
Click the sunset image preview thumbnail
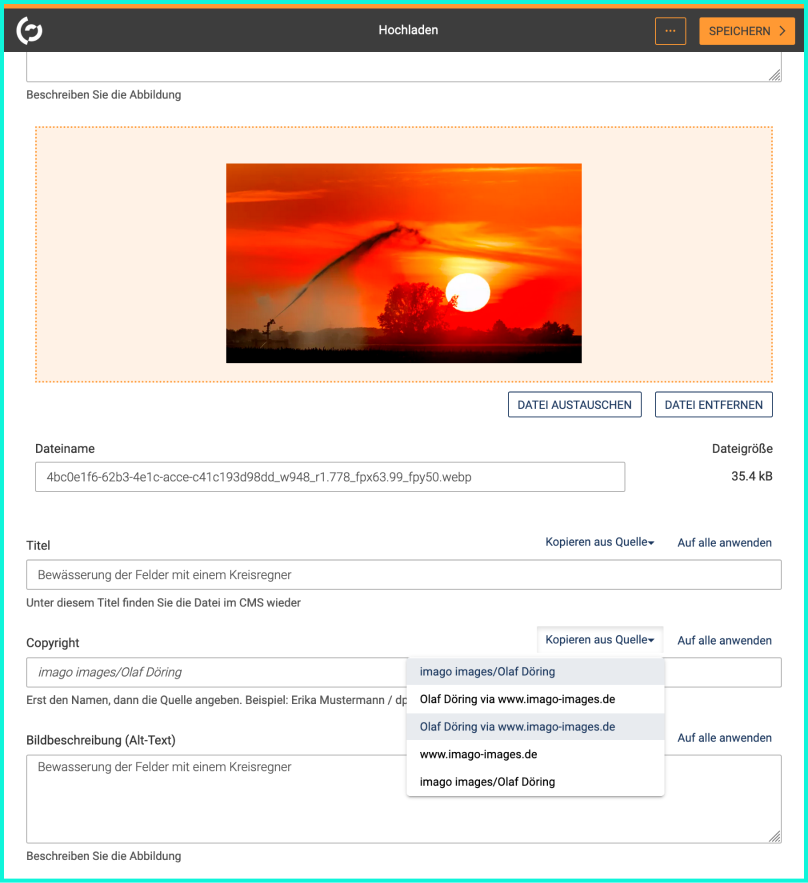pos(404,263)
